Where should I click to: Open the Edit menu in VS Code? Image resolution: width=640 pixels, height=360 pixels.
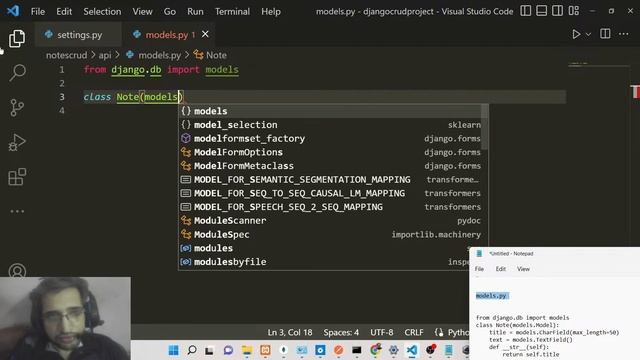(x=64, y=11)
